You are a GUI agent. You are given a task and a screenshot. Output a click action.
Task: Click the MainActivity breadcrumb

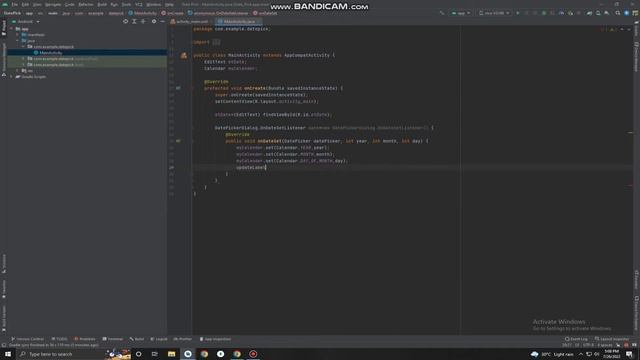tap(142, 13)
